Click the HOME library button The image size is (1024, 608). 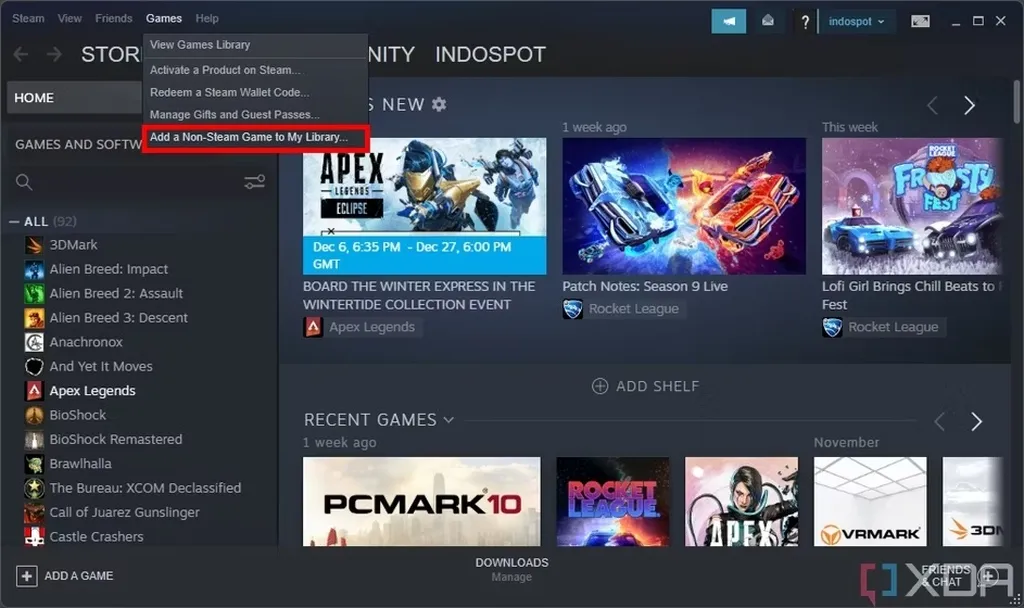(74, 98)
